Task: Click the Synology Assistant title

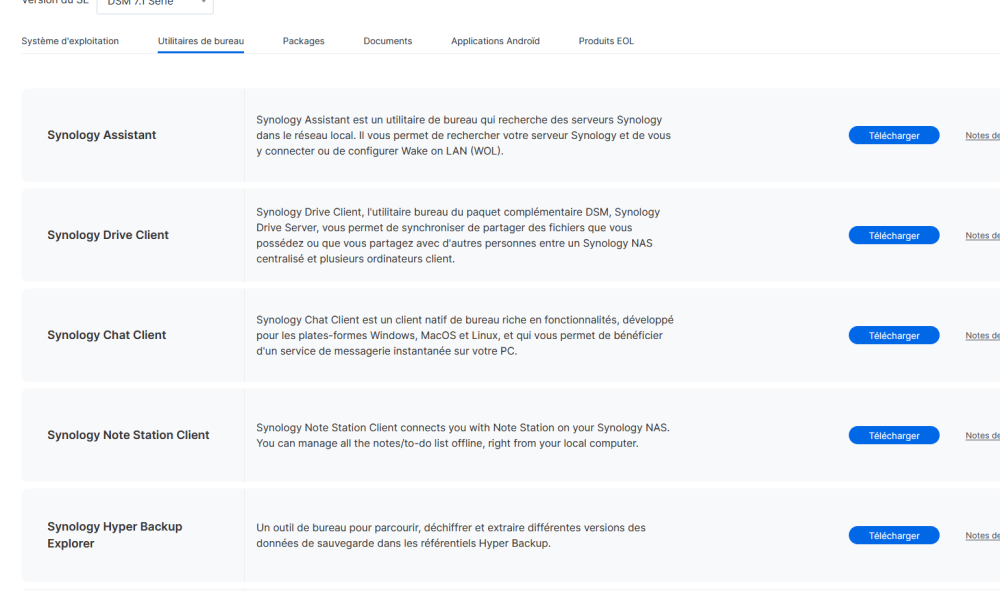Action: (x=102, y=135)
